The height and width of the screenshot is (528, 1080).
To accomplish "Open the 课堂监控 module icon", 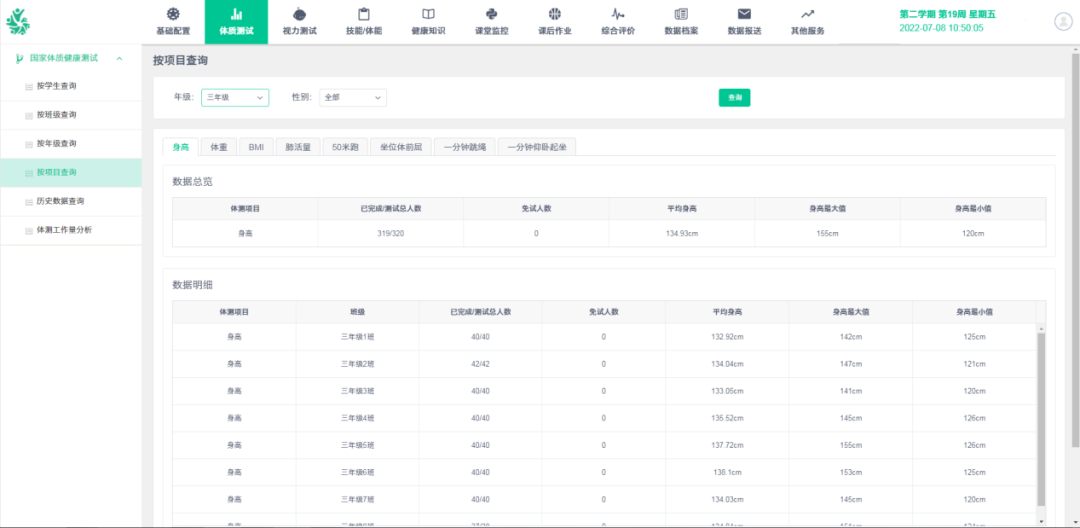I will (492, 14).
